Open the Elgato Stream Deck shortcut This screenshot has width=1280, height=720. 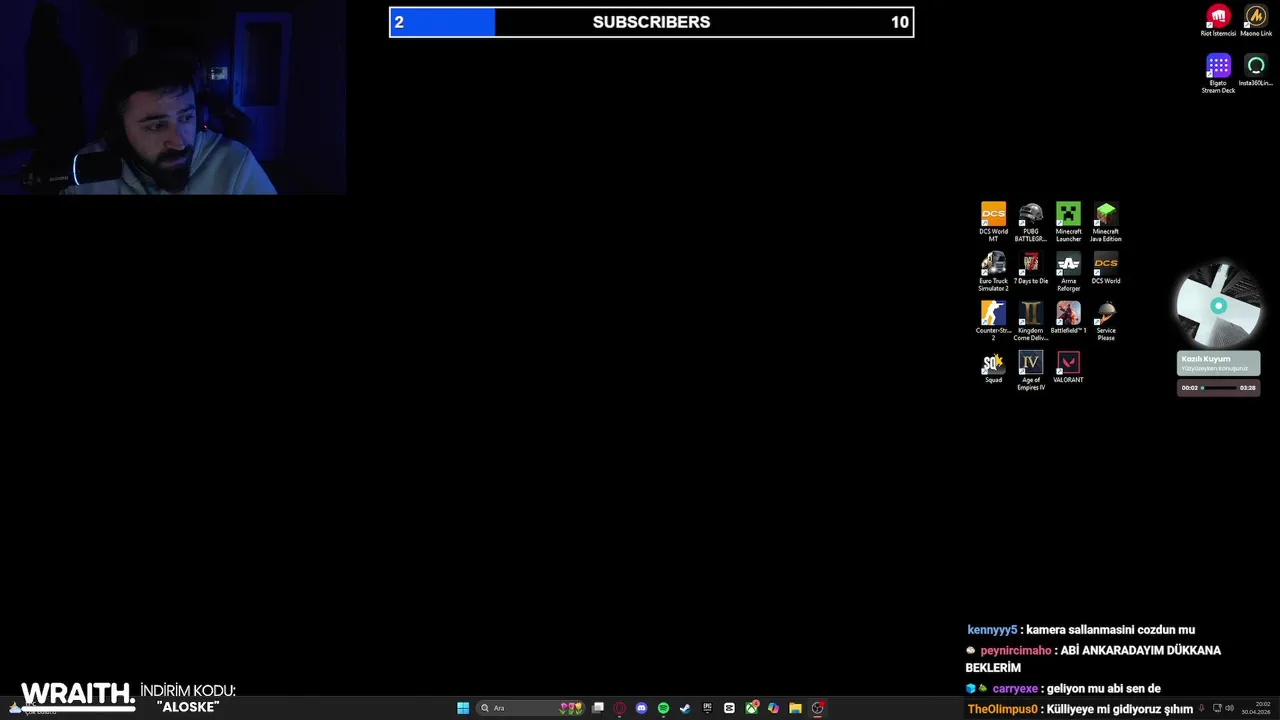[1218, 73]
